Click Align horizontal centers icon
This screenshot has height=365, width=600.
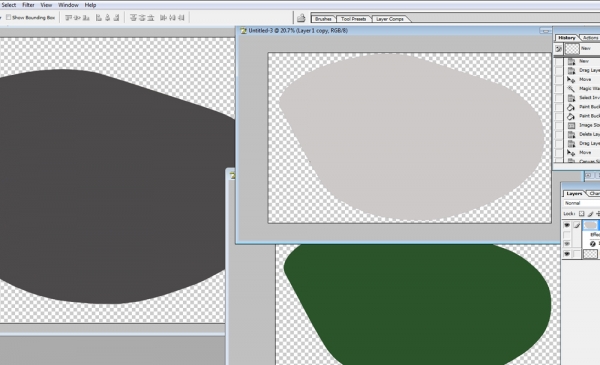(x=108, y=18)
